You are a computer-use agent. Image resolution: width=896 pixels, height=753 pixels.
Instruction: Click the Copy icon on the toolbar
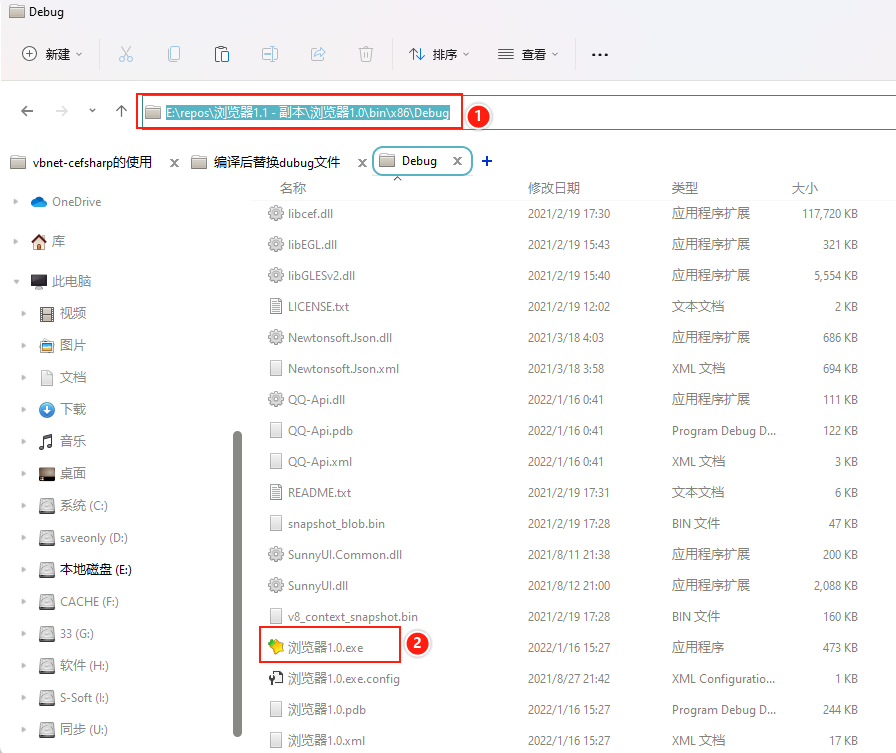174,54
